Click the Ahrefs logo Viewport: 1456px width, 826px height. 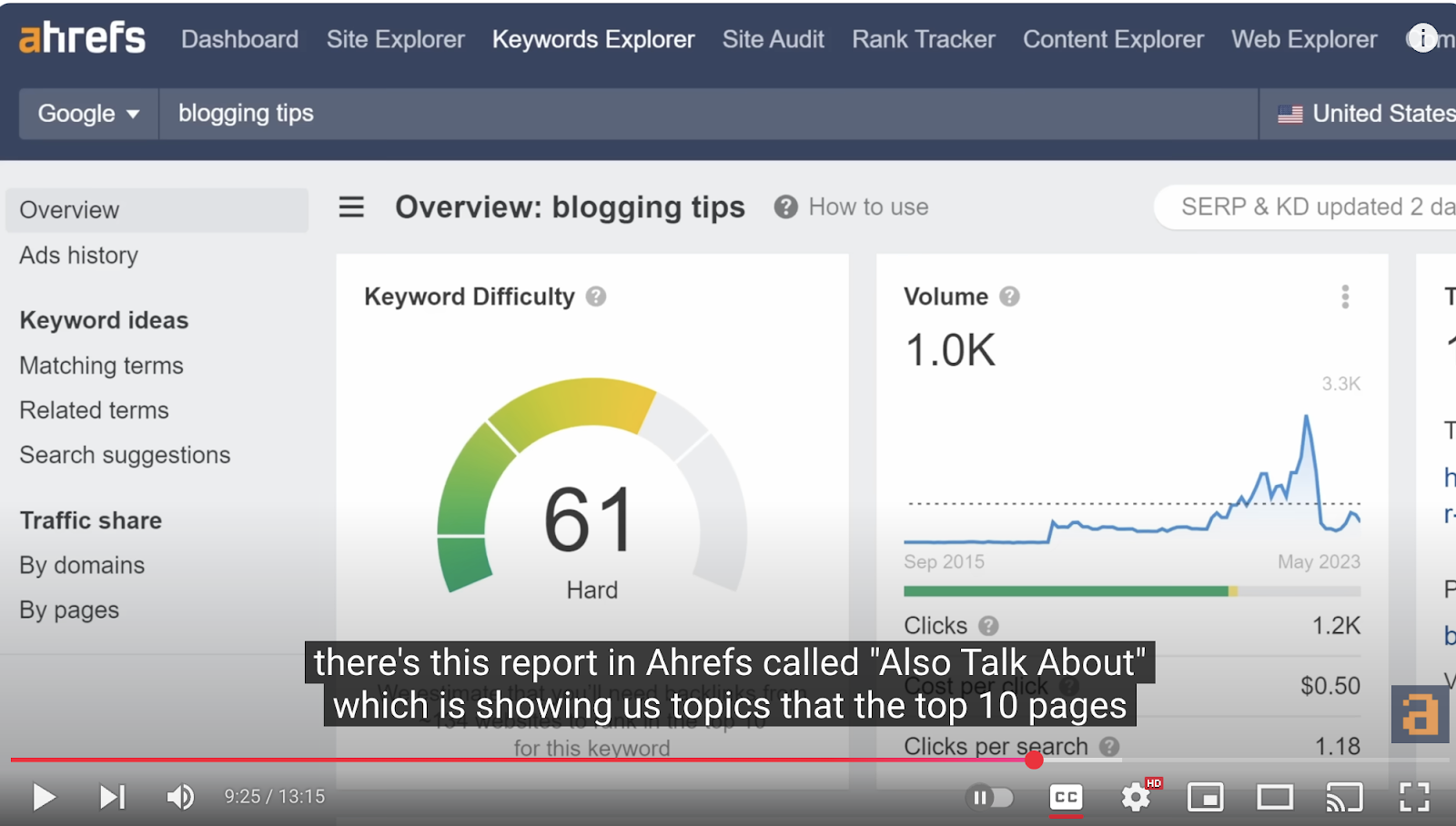click(82, 38)
